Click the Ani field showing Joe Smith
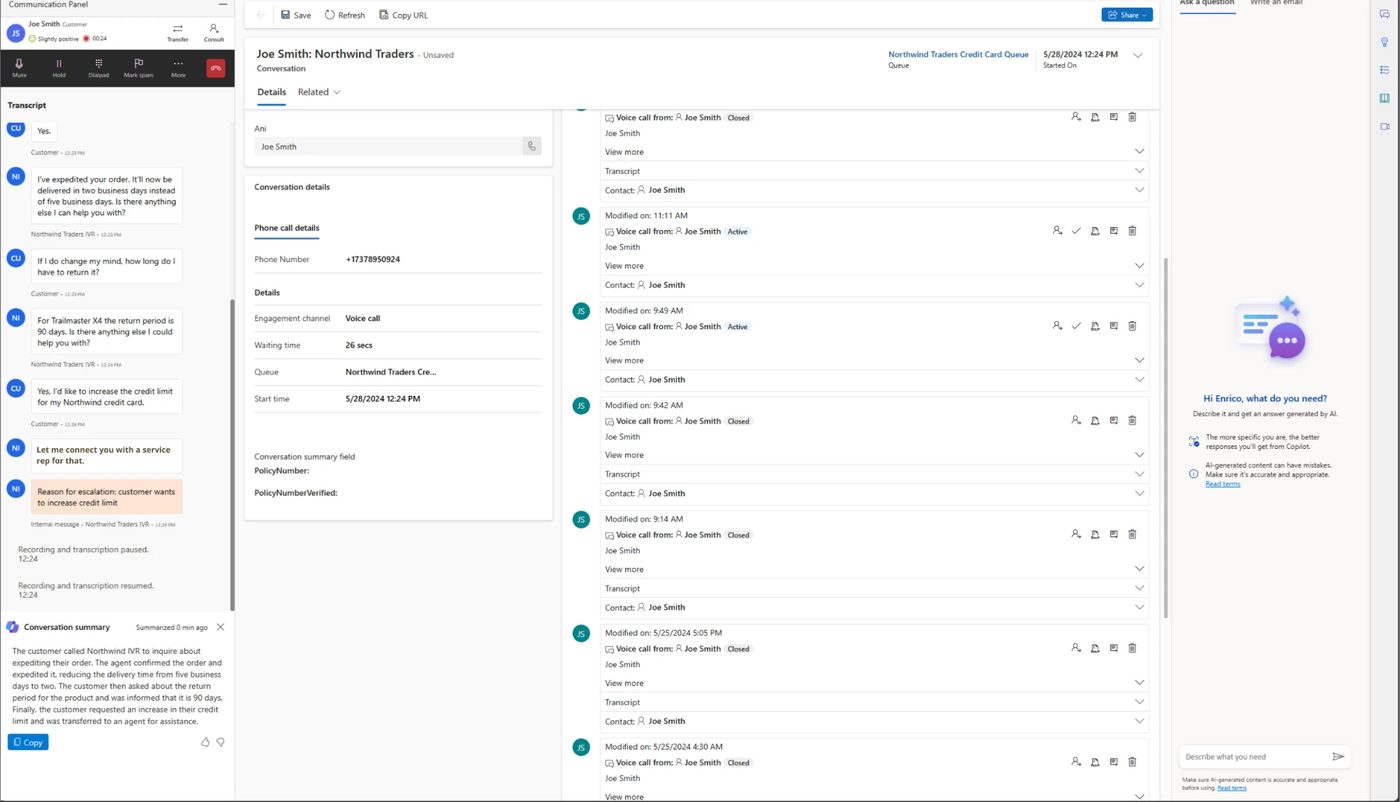Image resolution: width=1400 pixels, height=802 pixels. [x=388, y=146]
